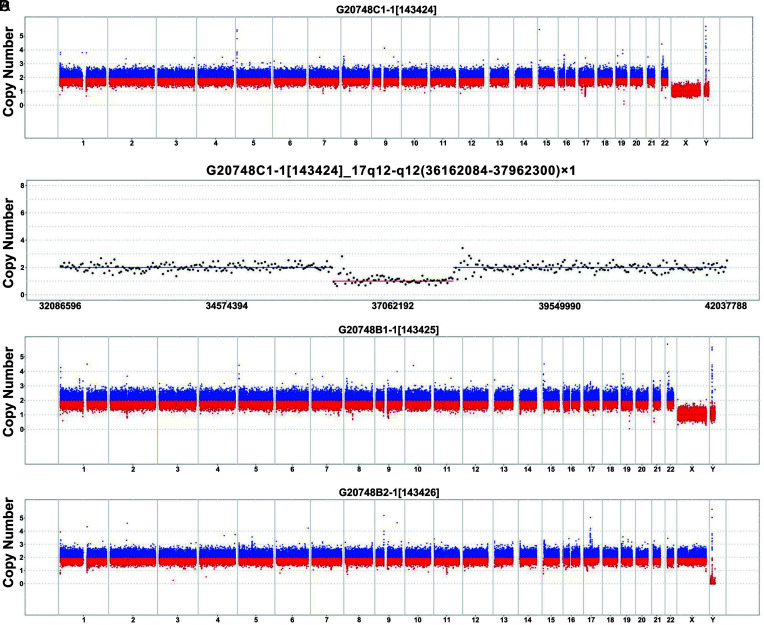This screenshot has height=625, width=764.
Task: Click chromosome label Y in G20748C1-1 genome plot
Action: (706, 143)
